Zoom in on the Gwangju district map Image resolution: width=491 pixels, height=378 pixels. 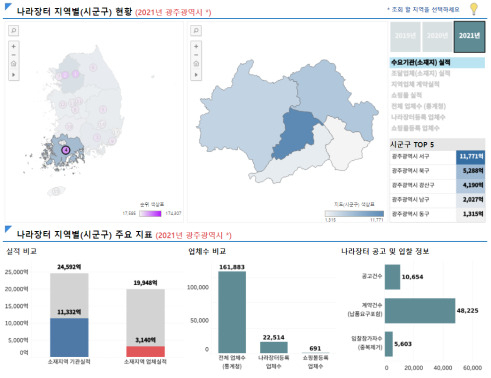click(x=196, y=46)
